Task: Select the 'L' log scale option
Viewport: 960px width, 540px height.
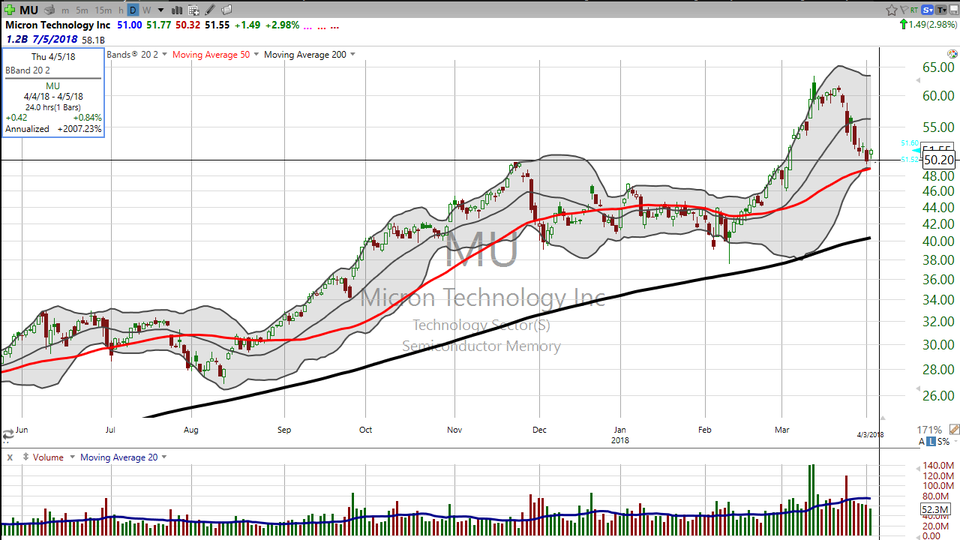Action: coord(931,441)
